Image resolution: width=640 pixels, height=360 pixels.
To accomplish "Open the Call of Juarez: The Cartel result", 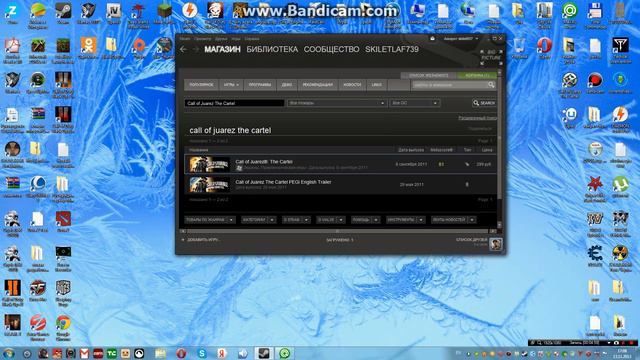I will [x=340, y=164].
